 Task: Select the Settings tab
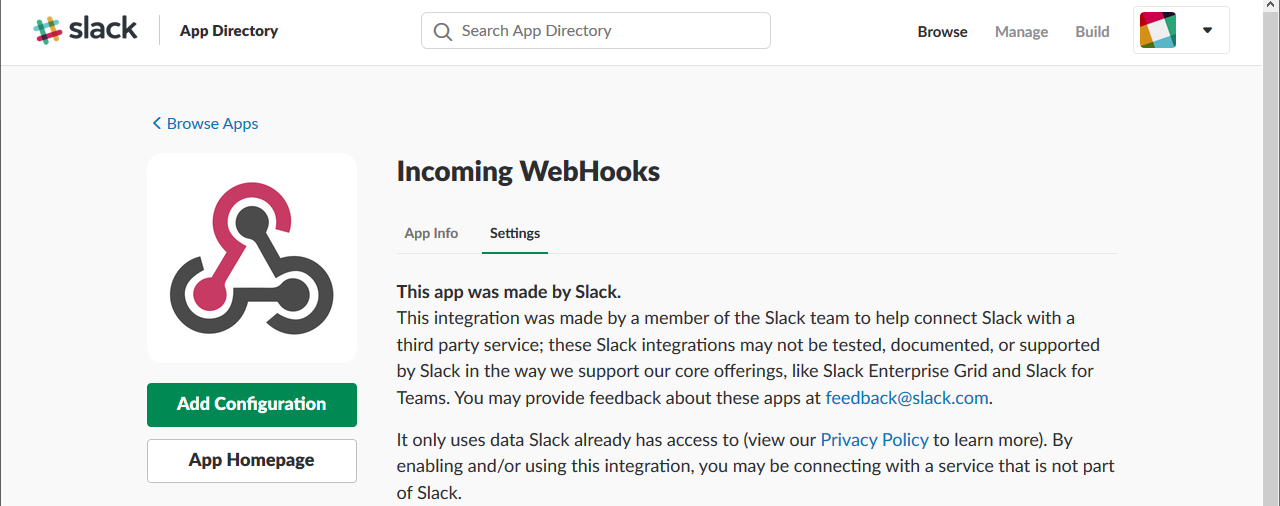515,233
